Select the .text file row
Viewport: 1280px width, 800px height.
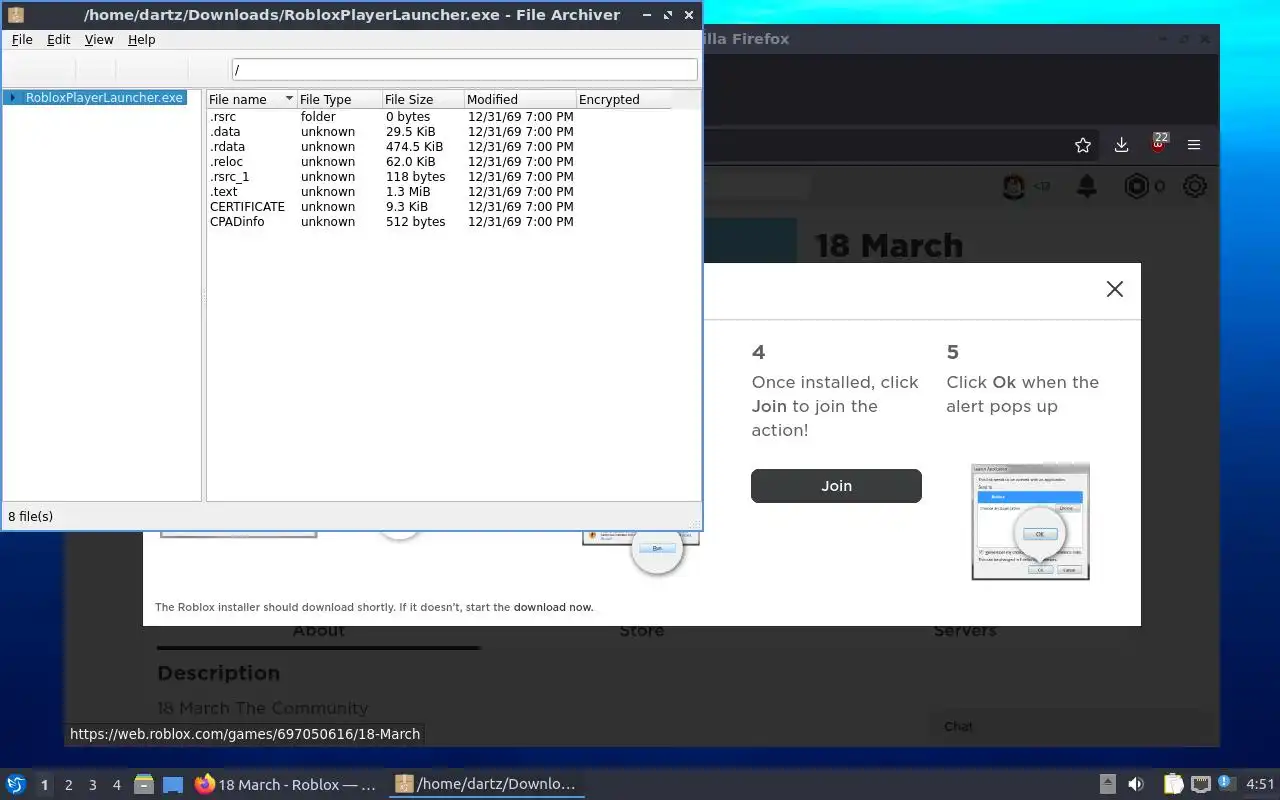tap(438, 192)
